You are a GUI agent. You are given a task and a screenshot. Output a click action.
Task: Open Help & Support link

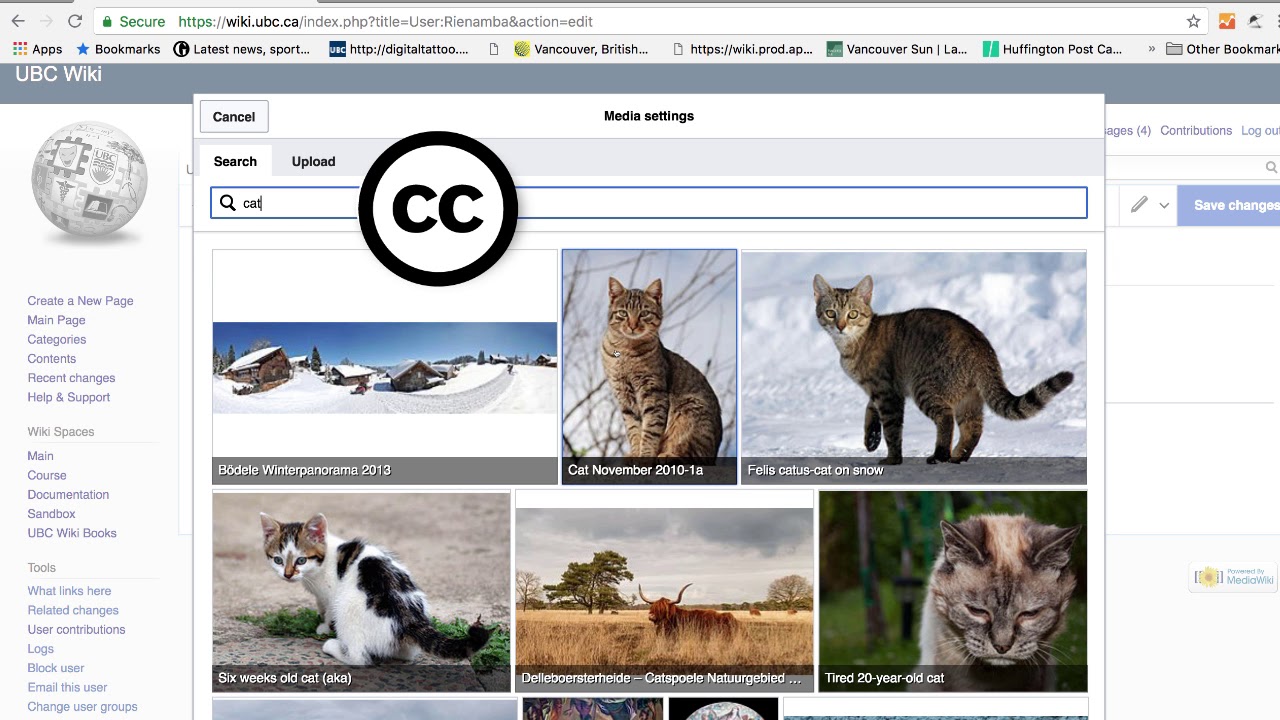[x=69, y=397]
